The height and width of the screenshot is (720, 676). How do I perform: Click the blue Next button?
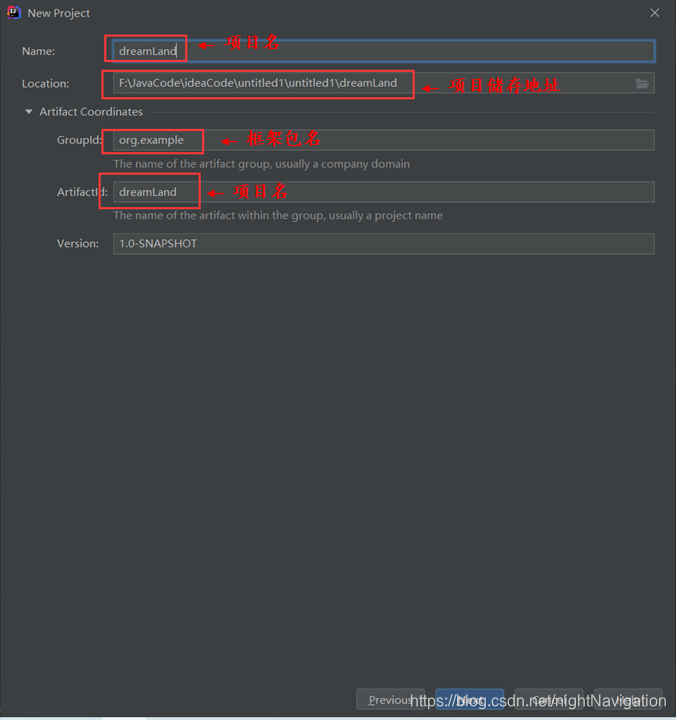pos(470,700)
